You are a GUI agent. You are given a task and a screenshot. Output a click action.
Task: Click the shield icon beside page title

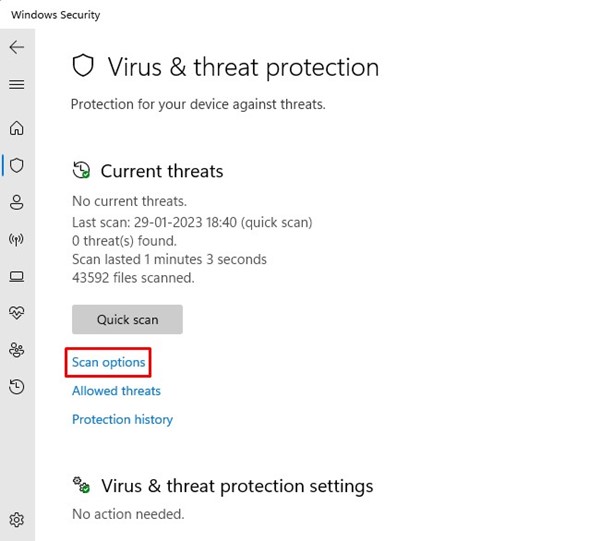(x=84, y=68)
